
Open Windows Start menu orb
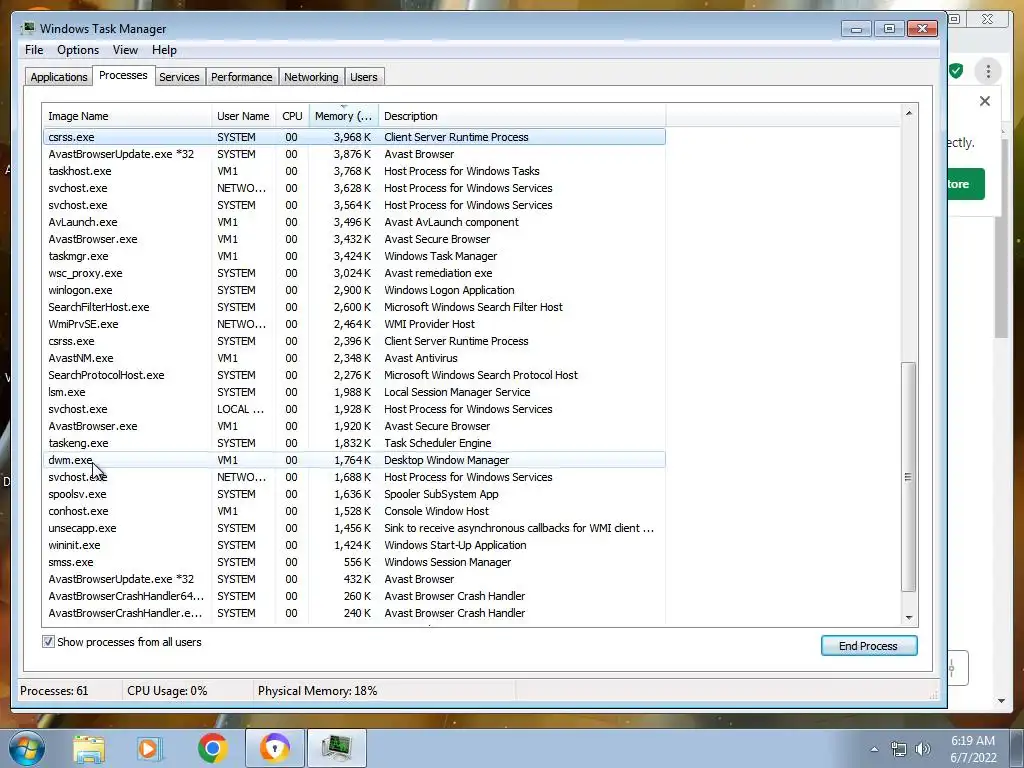point(26,748)
